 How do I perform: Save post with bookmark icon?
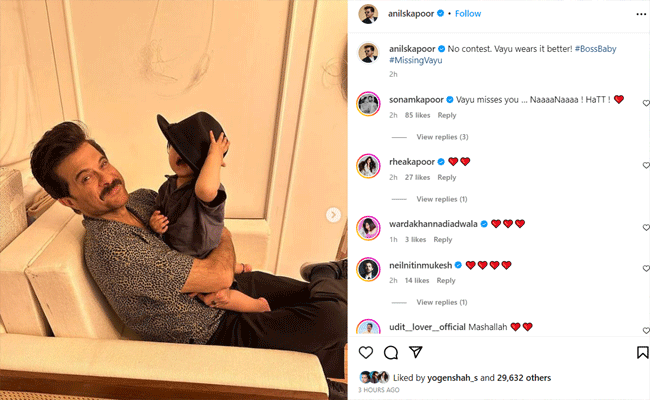coord(643,352)
